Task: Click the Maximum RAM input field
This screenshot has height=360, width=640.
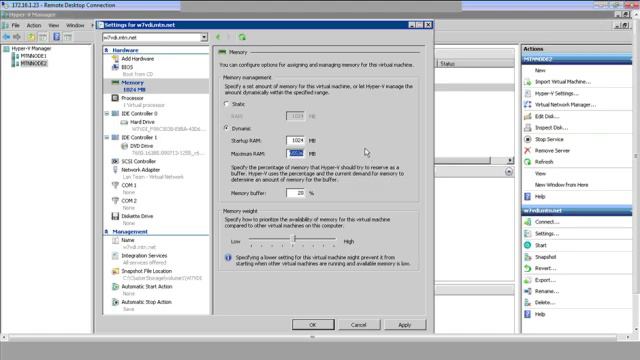Action: click(296, 153)
